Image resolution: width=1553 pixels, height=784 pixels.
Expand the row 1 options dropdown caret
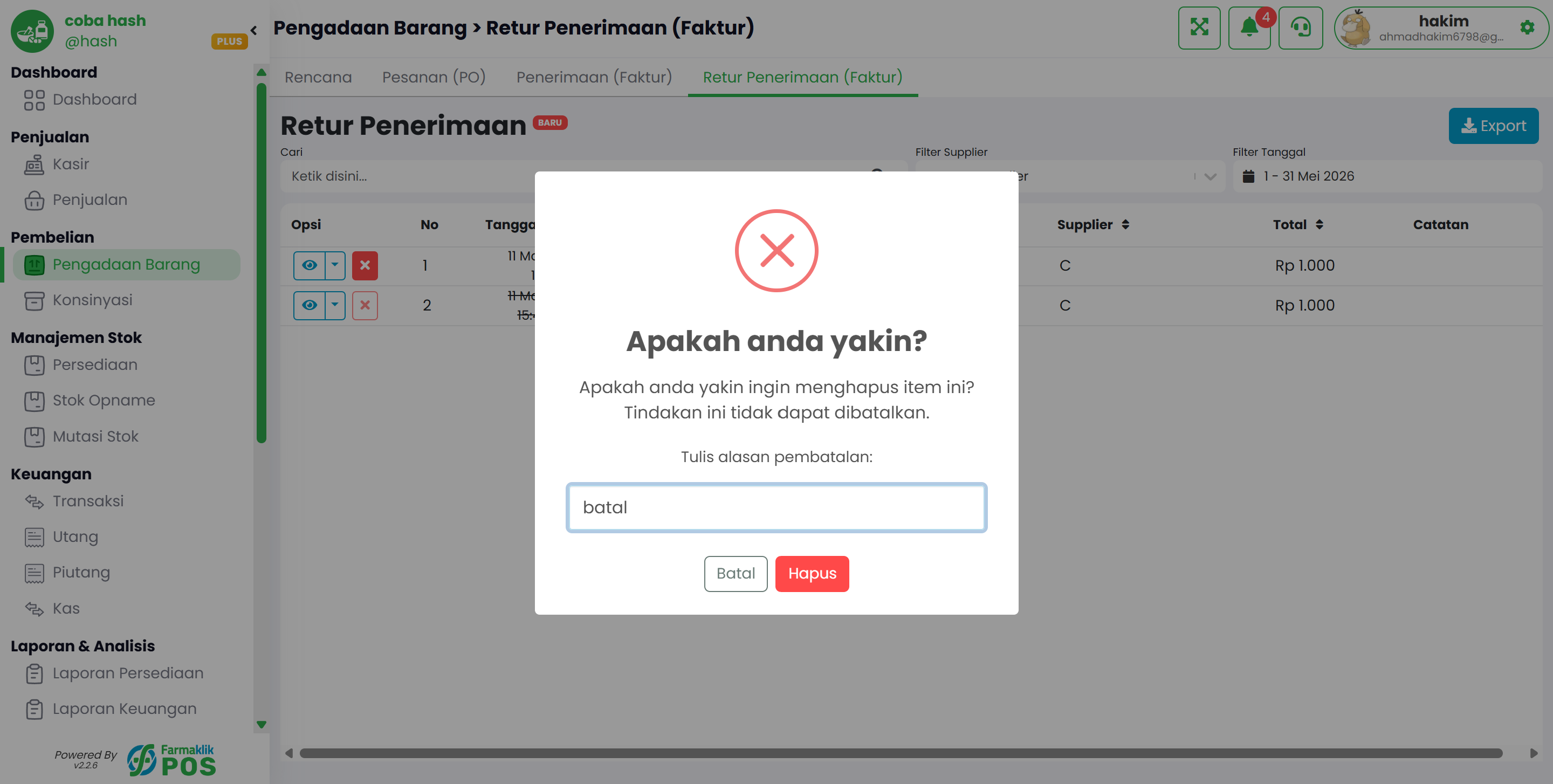pyautogui.click(x=335, y=265)
